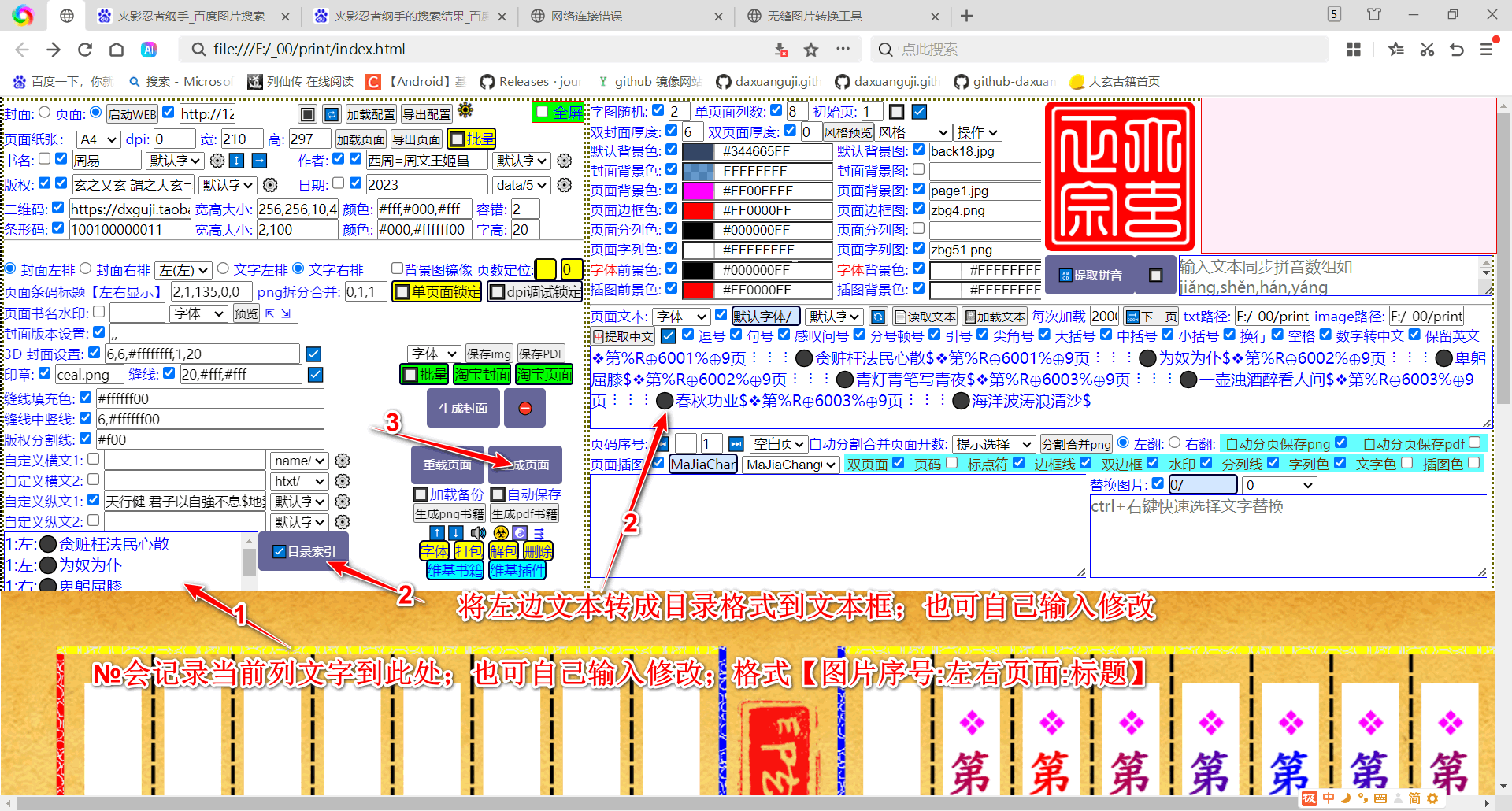Click the 生成pdf书籍 button

point(524,513)
